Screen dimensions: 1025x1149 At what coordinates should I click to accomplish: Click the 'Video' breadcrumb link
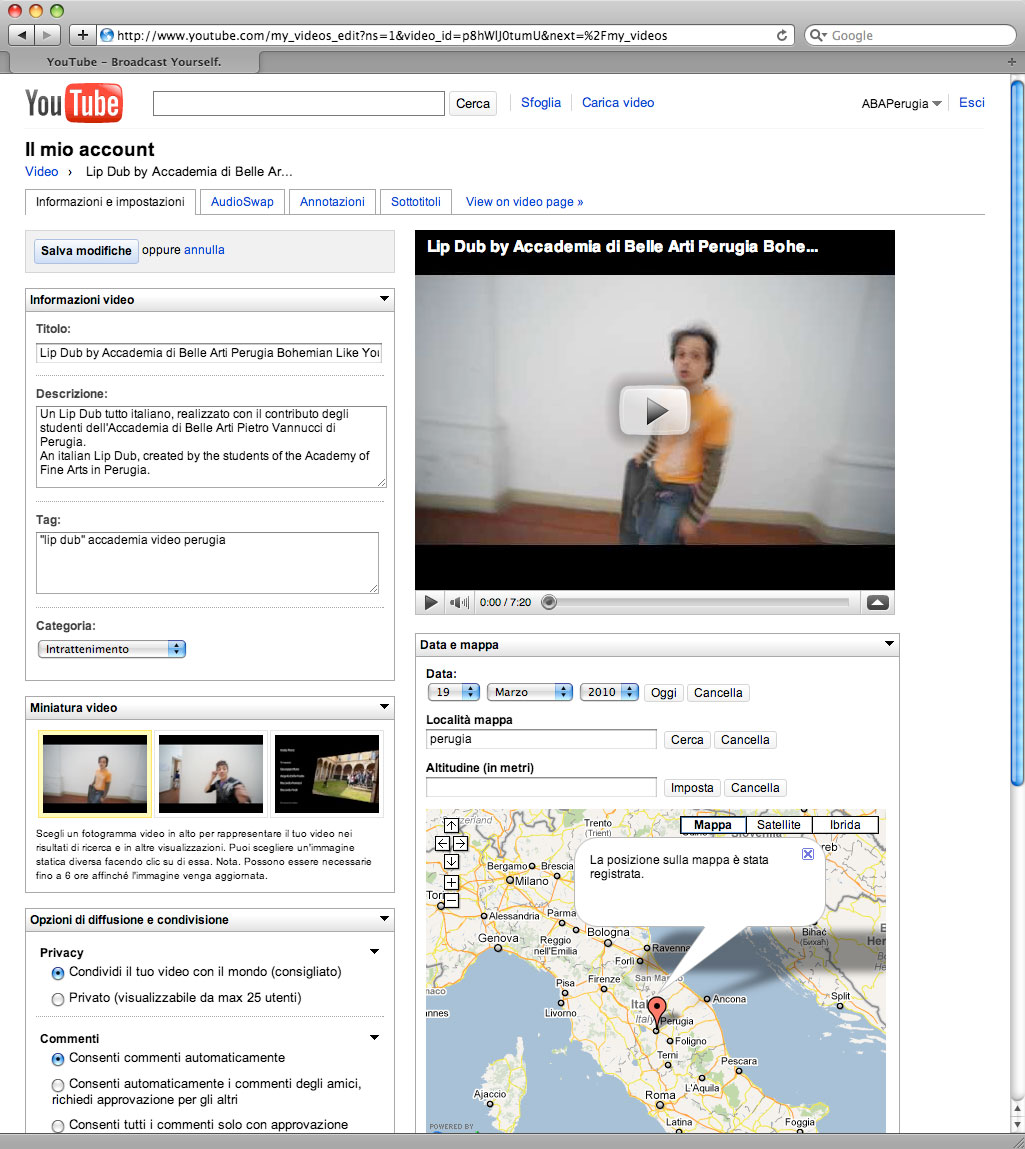tap(42, 171)
